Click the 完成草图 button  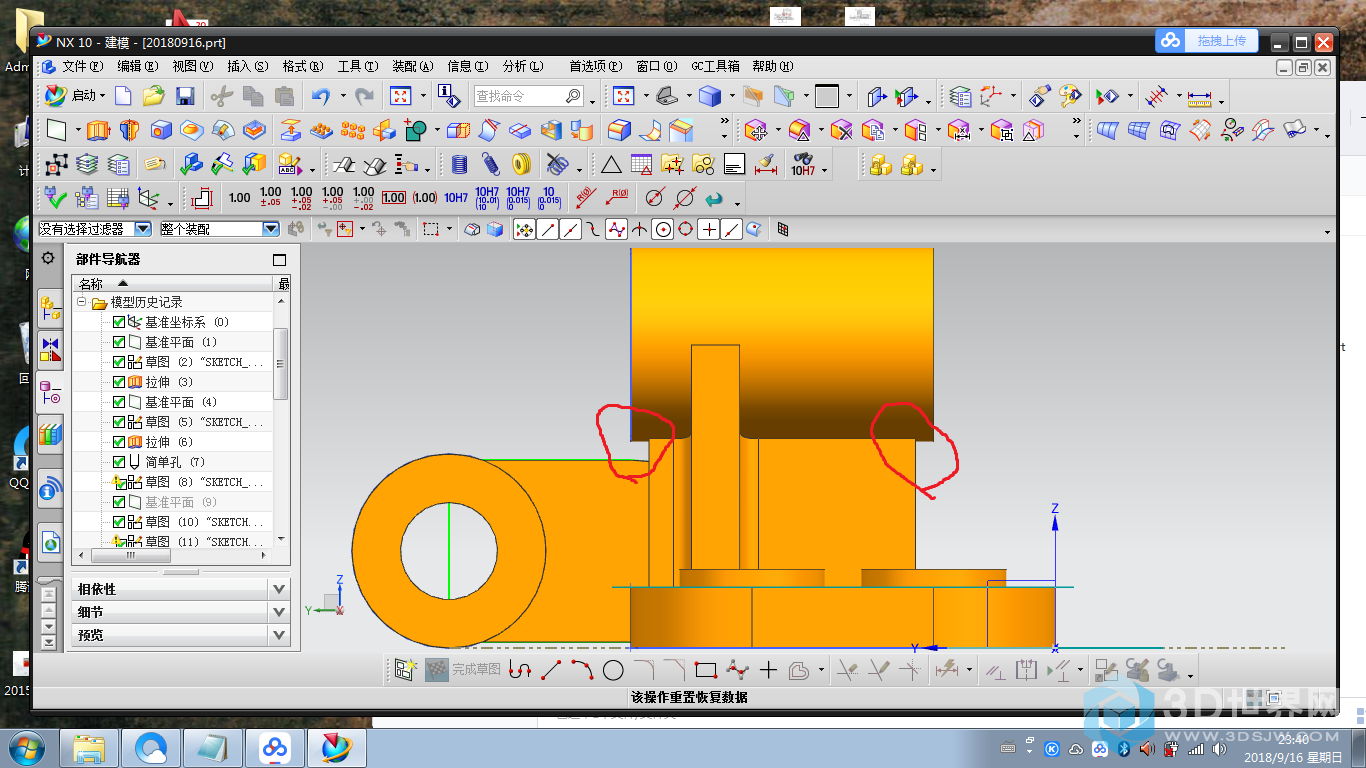[463, 670]
